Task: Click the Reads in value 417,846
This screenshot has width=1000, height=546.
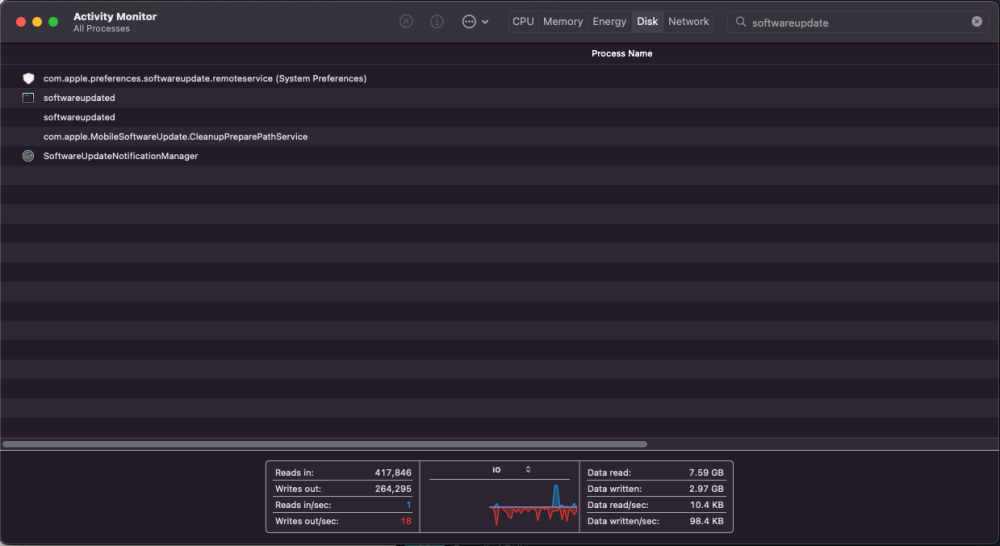Action: 393,473
